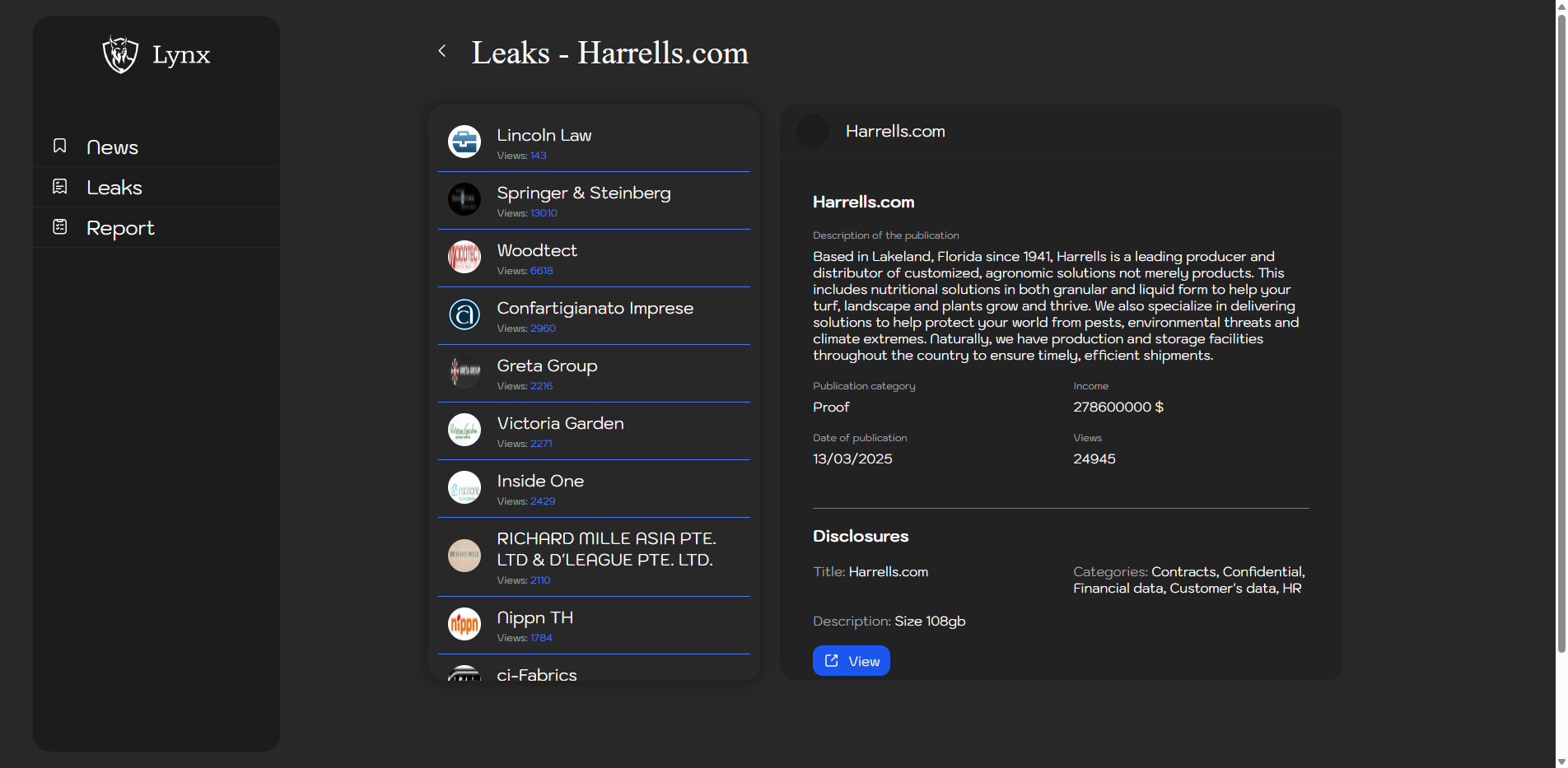
Task: Open the ci-Fabrics list entry
Action: coord(537,674)
